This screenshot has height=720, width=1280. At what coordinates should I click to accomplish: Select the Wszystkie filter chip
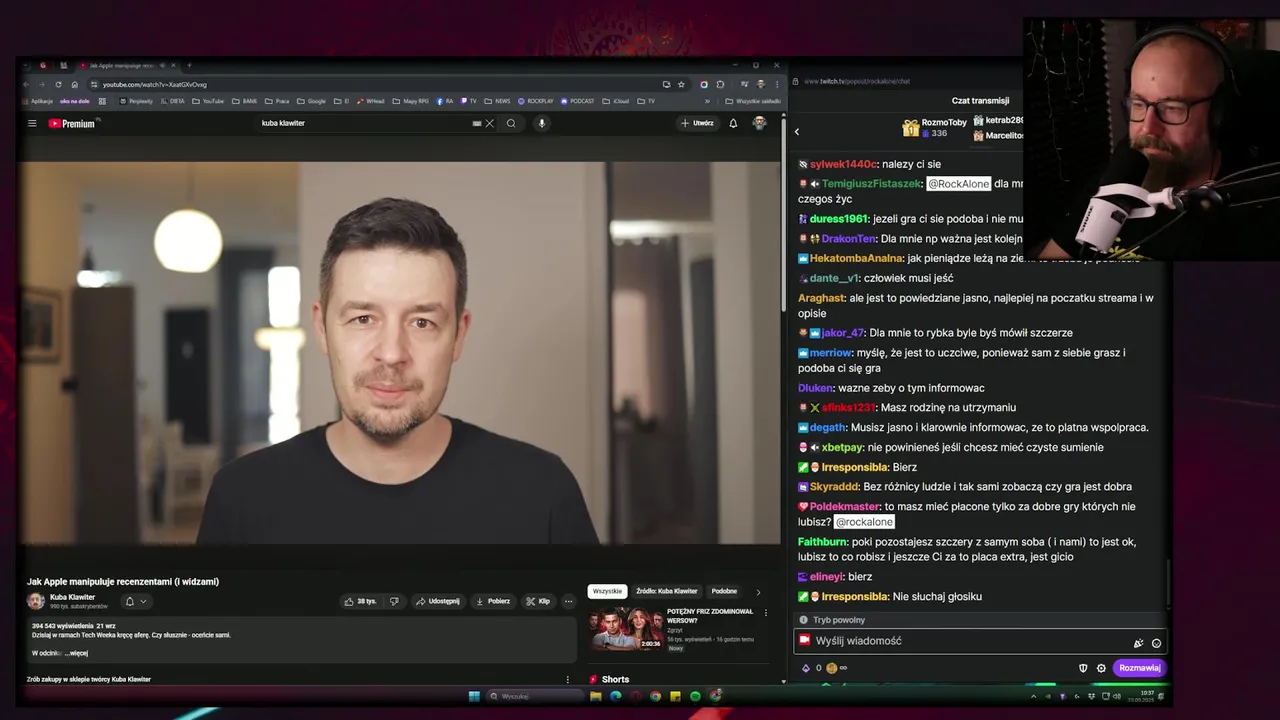coord(607,591)
